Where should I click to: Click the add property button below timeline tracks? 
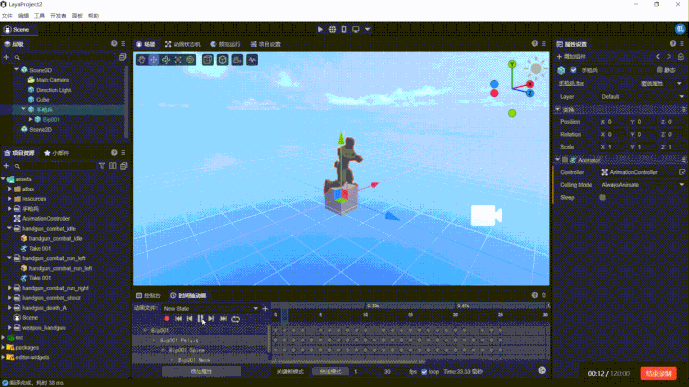pyautogui.click(x=201, y=372)
